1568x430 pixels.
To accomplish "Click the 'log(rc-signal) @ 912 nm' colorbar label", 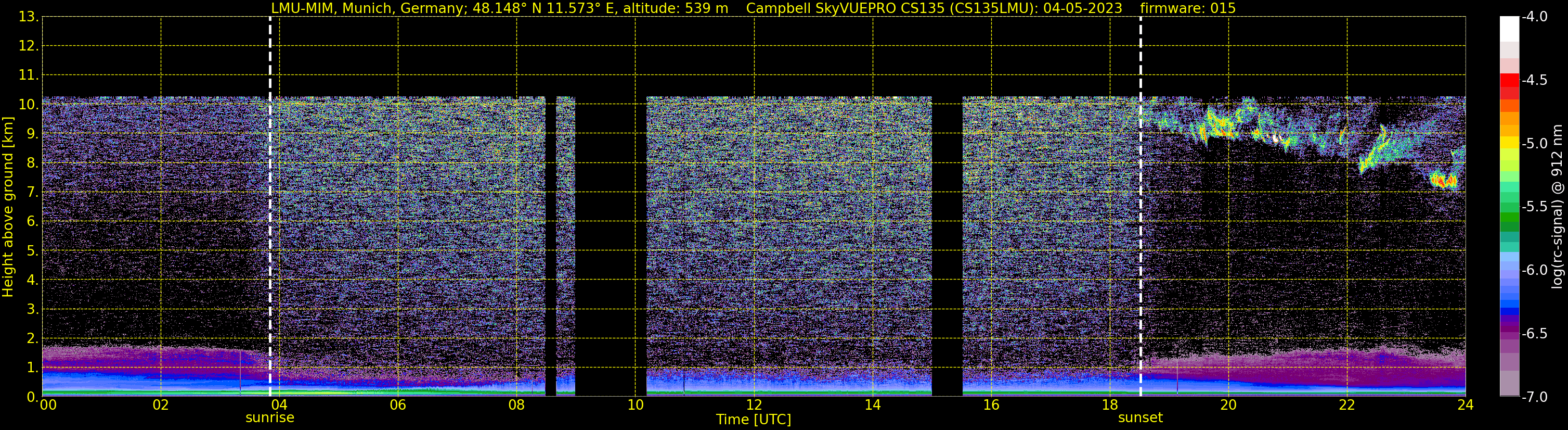I will pyautogui.click(x=1557, y=207).
